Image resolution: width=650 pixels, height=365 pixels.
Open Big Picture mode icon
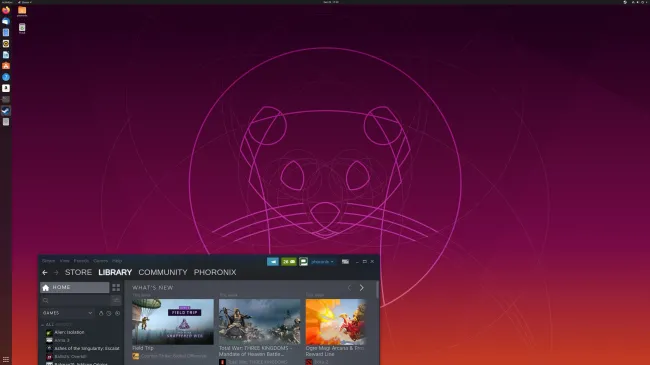tap(345, 262)
